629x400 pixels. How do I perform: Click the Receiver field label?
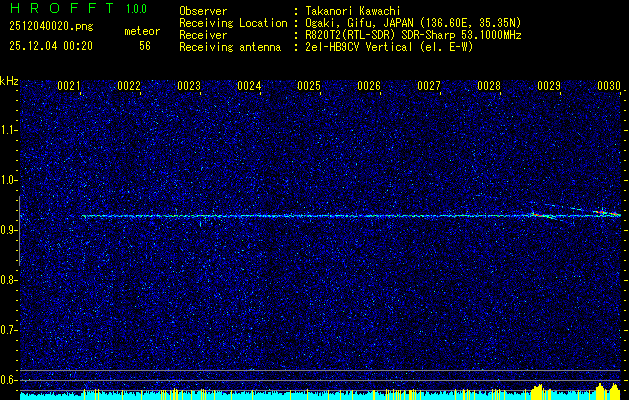click(203, 35)
